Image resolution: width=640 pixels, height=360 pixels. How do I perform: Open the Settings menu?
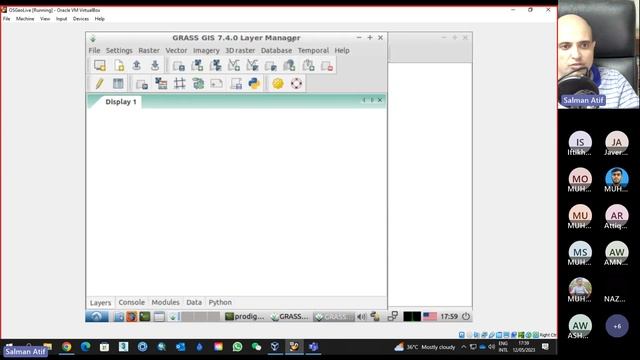click(119, 50)
